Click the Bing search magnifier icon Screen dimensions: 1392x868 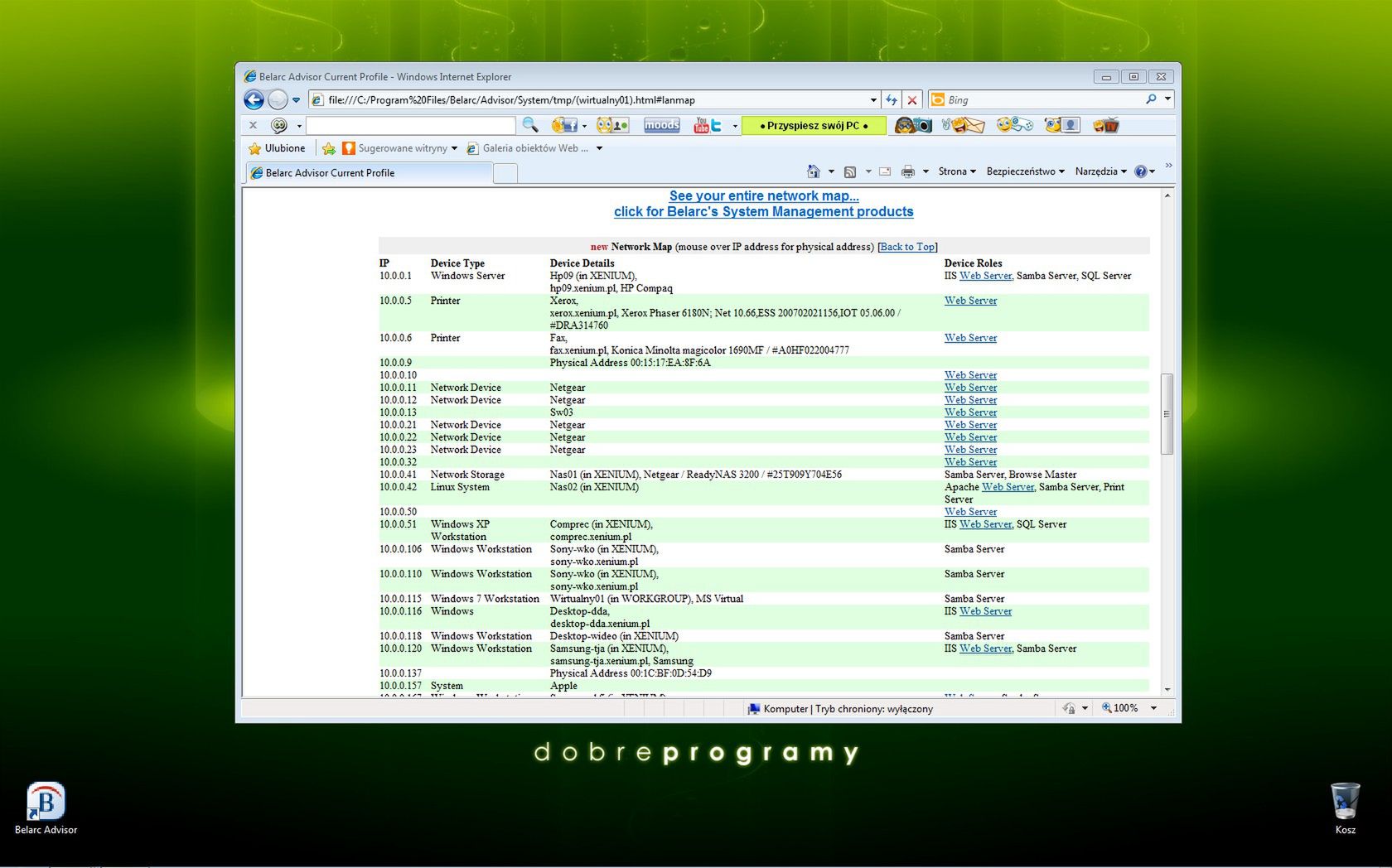pyautogui.click(x=1151, y=99)
